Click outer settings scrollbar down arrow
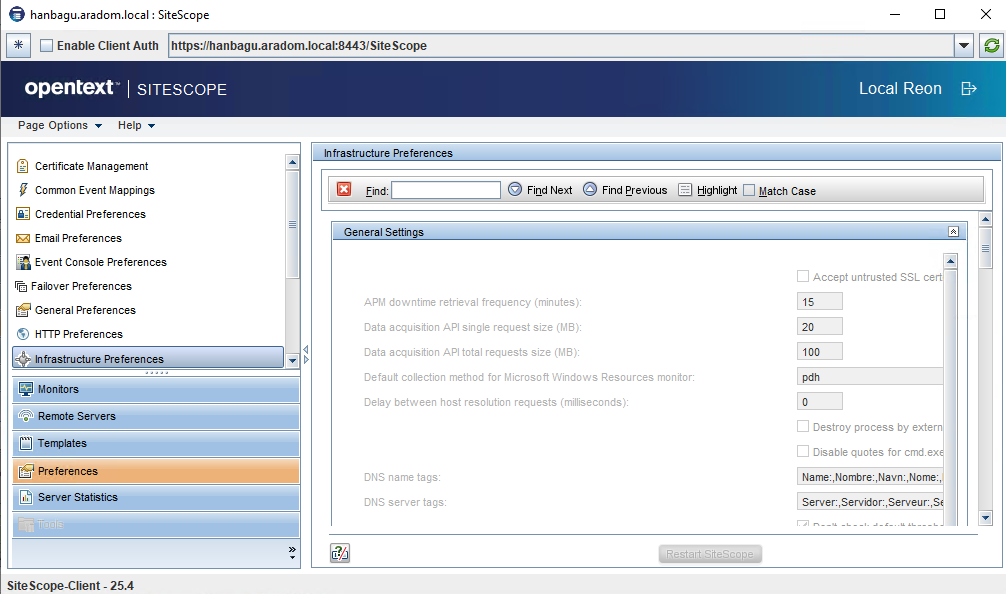This screenshot has width=1006, height=594. 985,518
